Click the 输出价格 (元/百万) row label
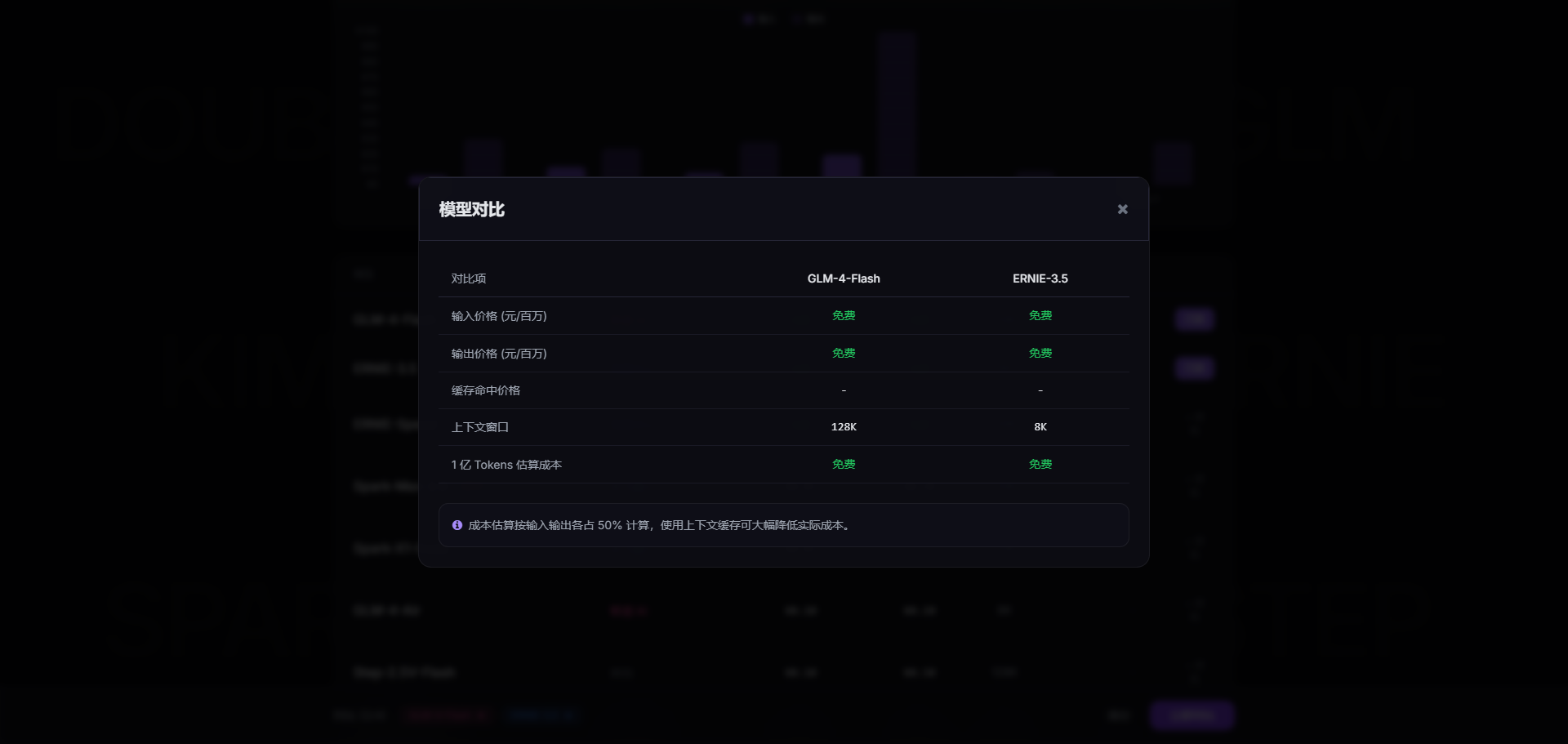Image resolution: width=1568 pixels, height=744 pixels. tap(499, 354)
